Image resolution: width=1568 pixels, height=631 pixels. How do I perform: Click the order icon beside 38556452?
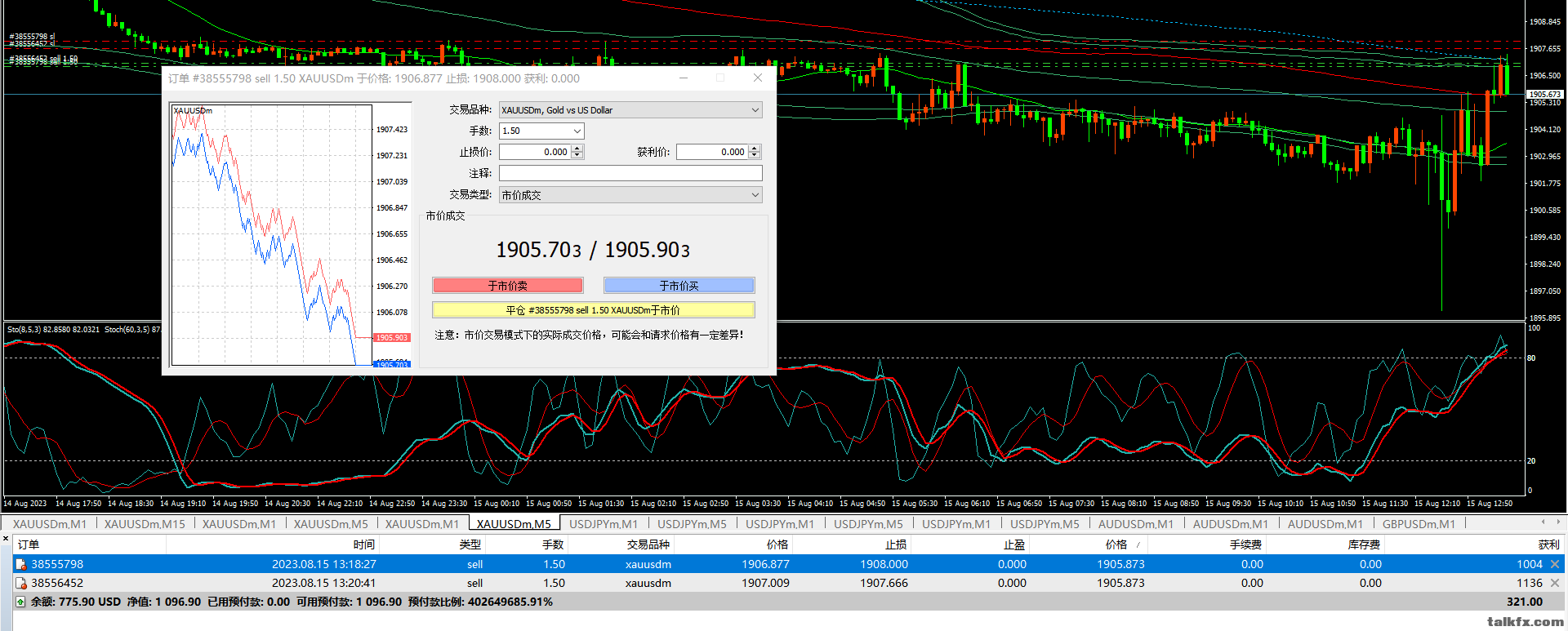(21, 583)
